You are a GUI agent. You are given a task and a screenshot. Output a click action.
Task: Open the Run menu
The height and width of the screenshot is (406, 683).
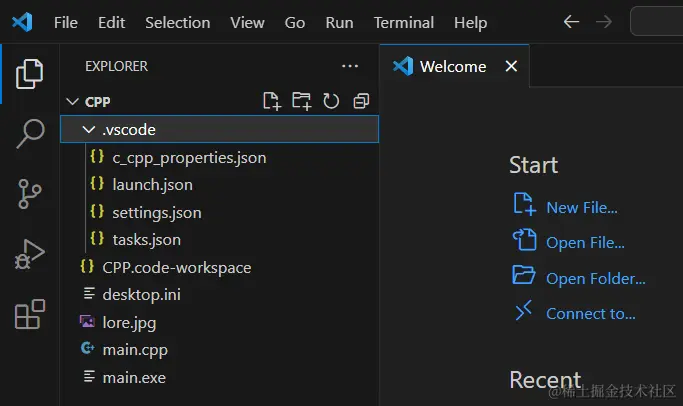click(339, 22)
